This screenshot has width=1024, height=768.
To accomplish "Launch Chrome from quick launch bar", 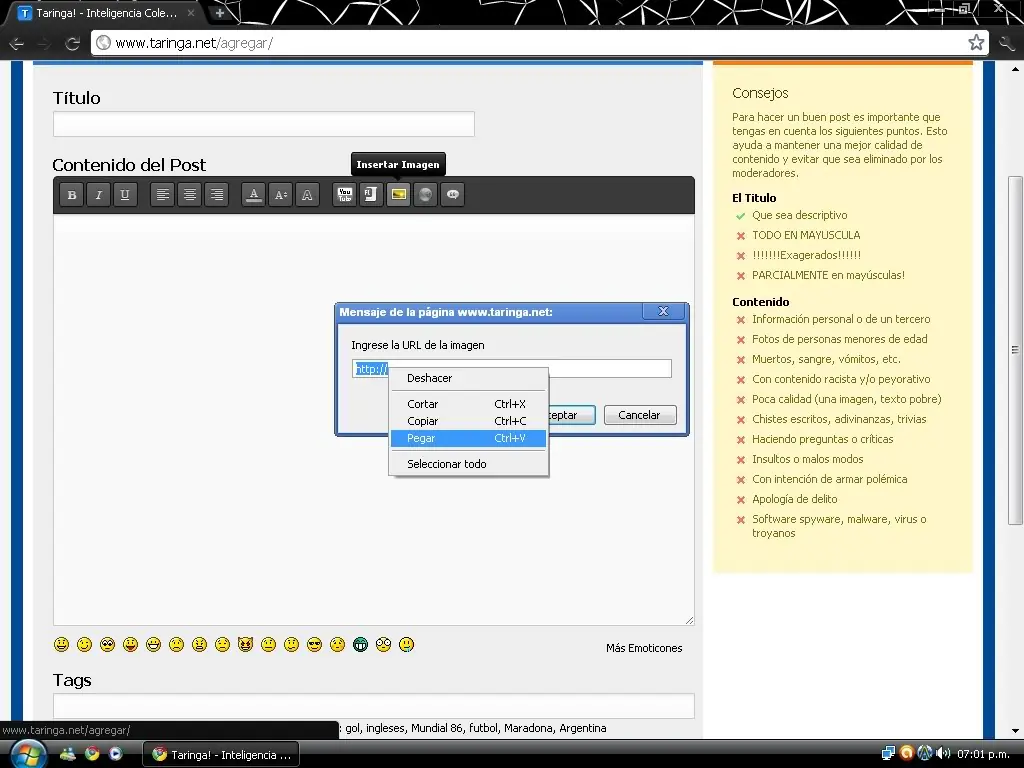I will pos(92,754).
